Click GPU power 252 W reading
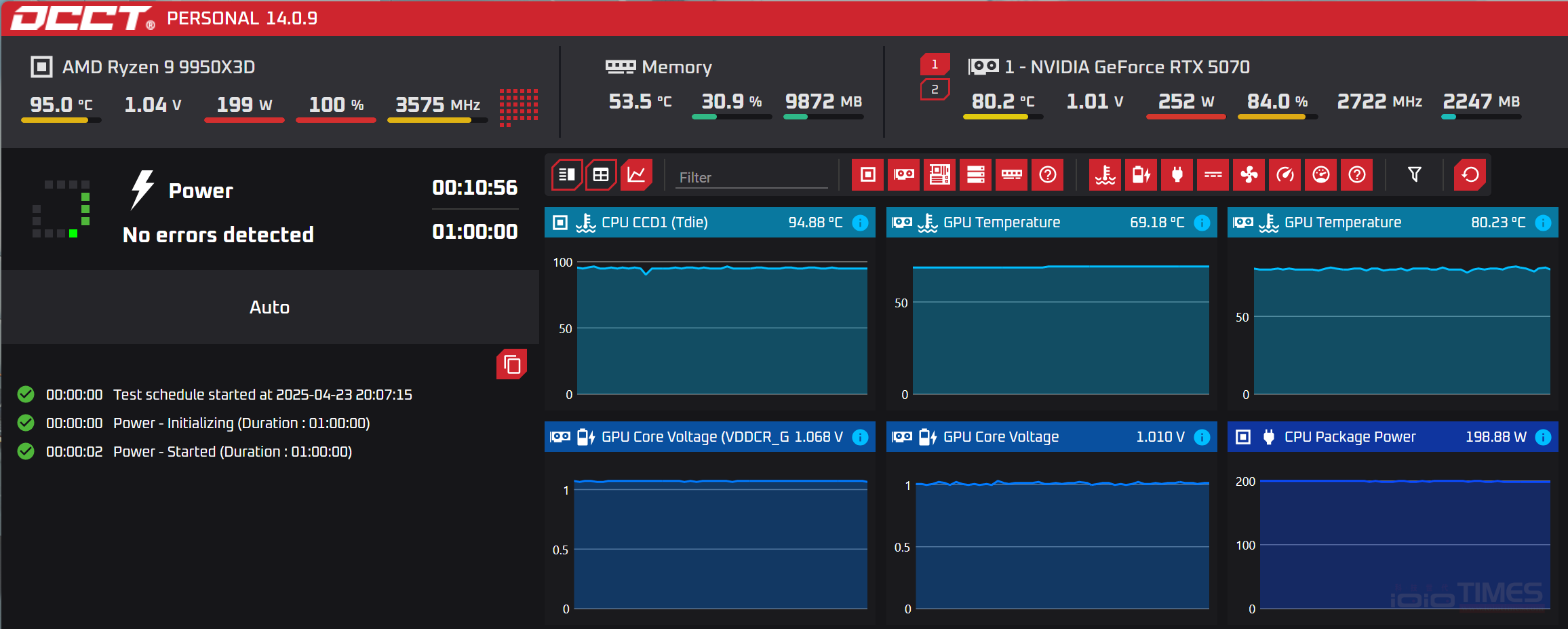The height and width of the screenshot is (629, 1568). [1185, 102]
